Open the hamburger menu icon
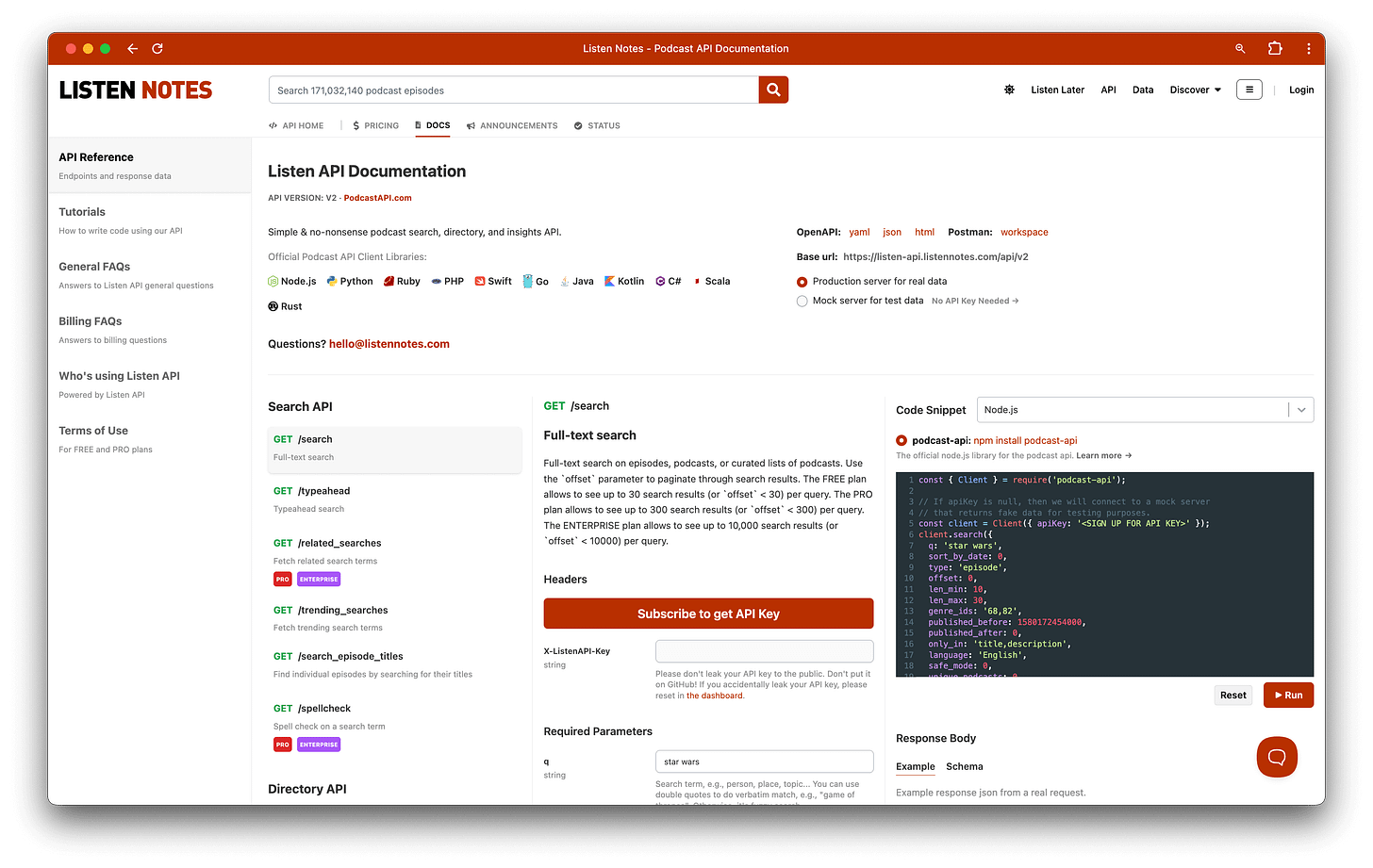This screenshot has width=1373, height=868. pyautogui.click(x=1249, y=90)
